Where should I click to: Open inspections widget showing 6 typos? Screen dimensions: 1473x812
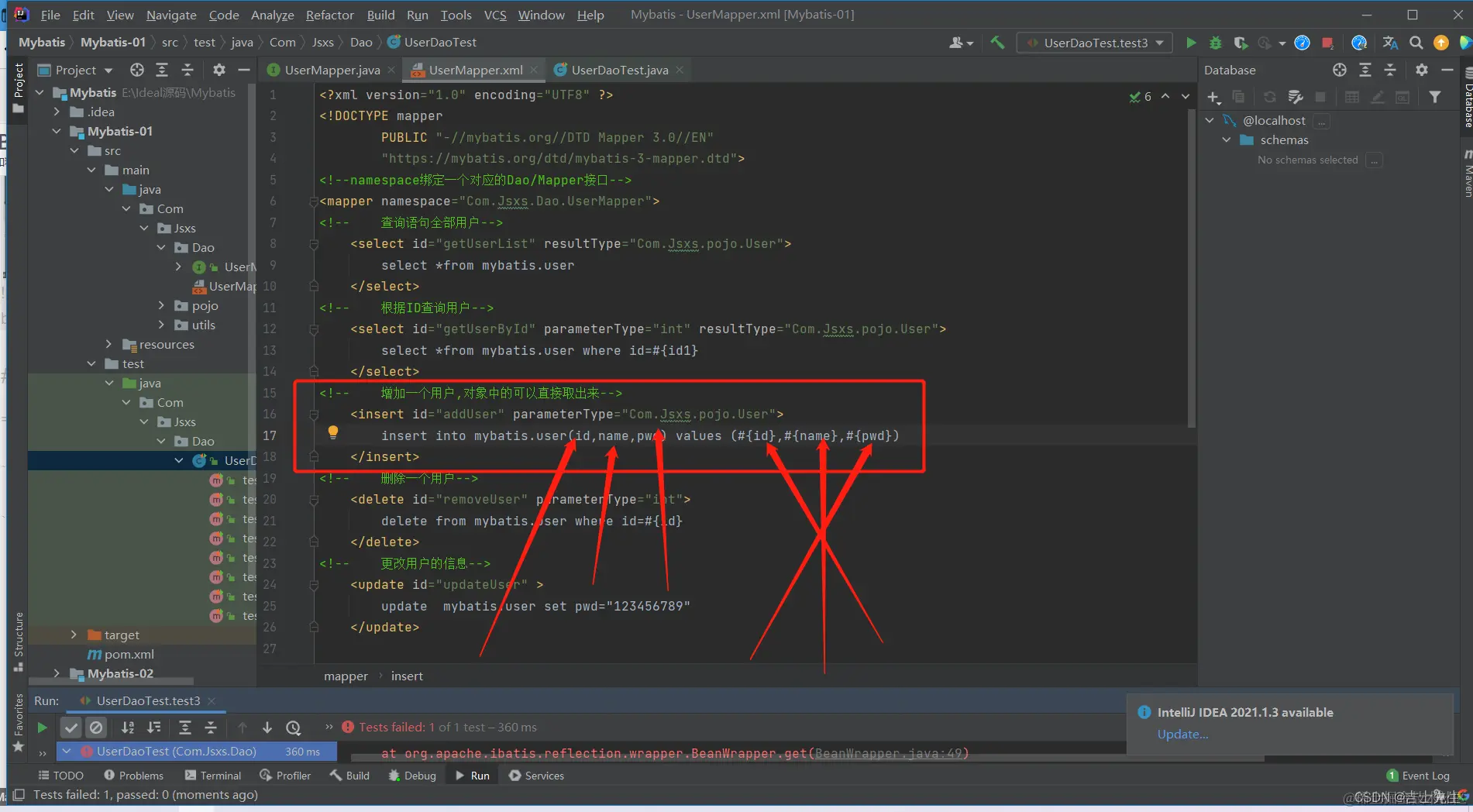(x=1141, y=97)
